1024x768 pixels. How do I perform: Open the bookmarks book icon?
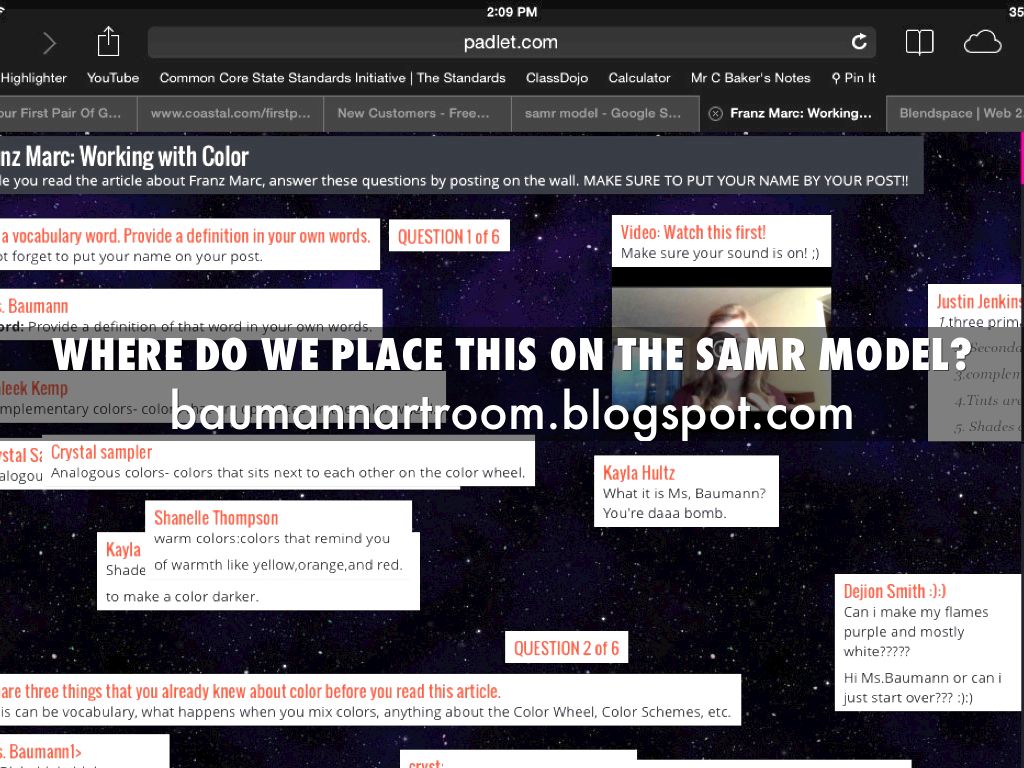(x=919, y=42)
